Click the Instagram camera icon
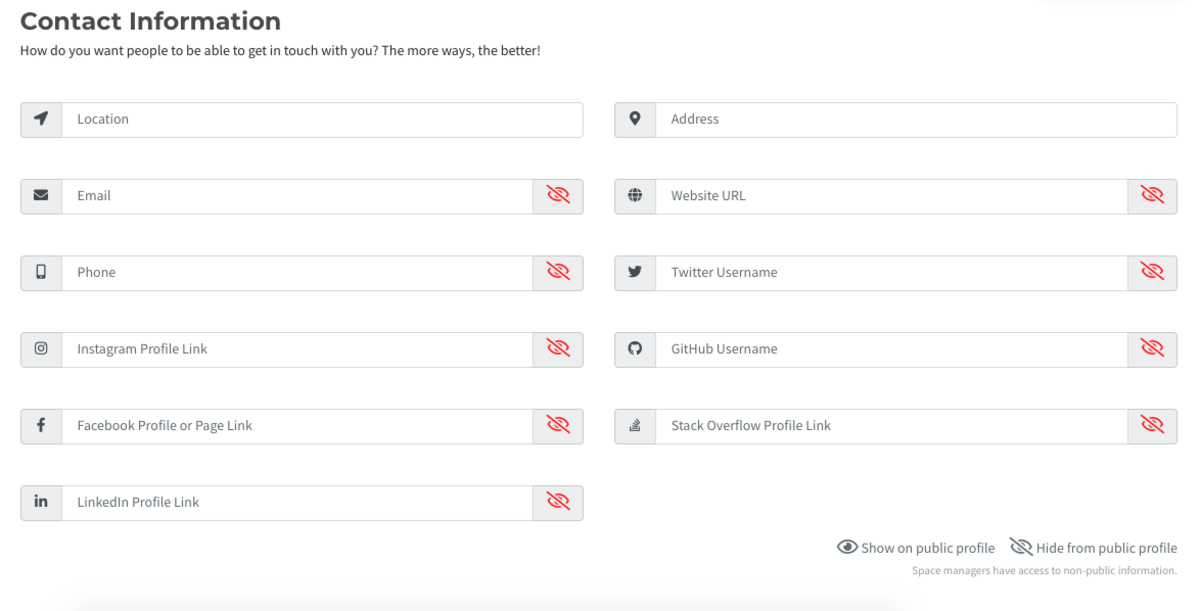The height and width of the screenshot is (611, 1200). [x=41, y=349]
